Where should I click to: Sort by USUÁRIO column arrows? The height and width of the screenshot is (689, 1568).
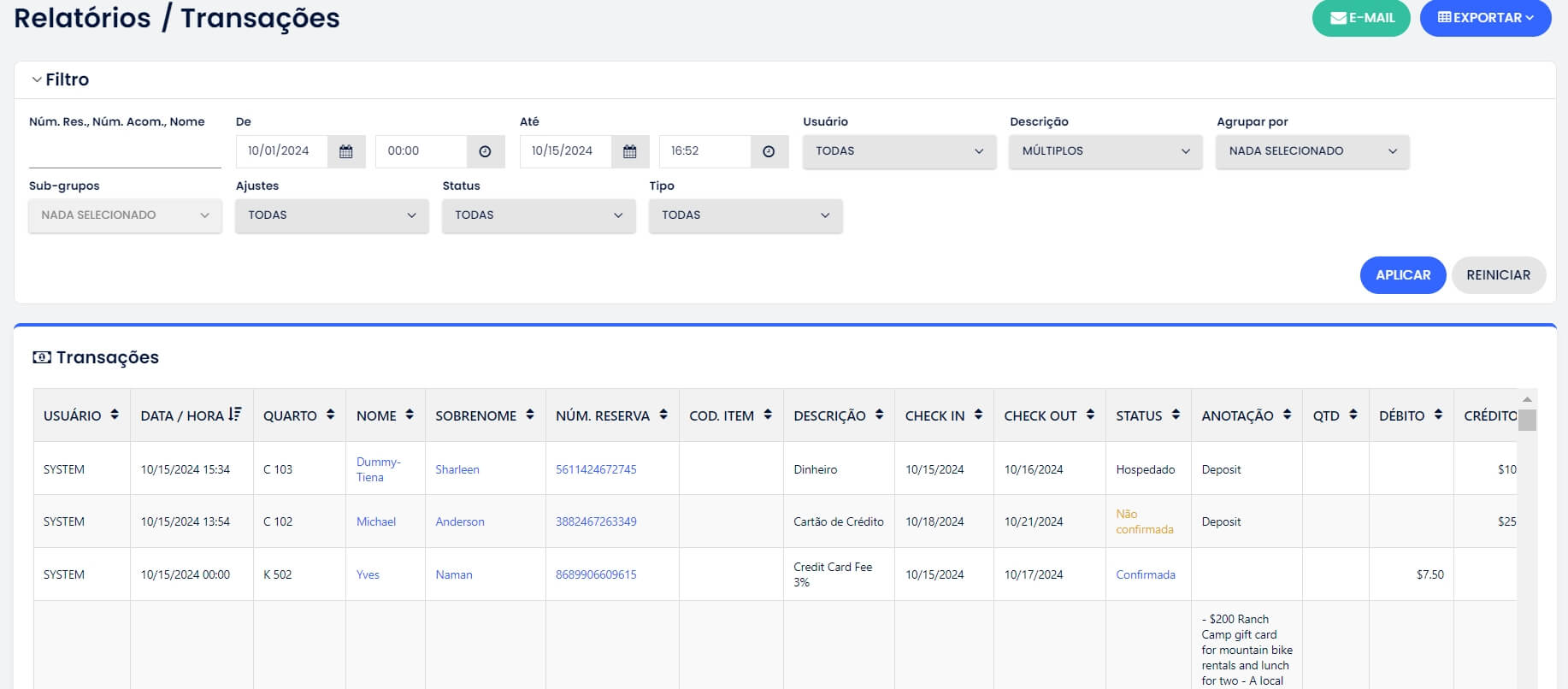pos(115,415)
